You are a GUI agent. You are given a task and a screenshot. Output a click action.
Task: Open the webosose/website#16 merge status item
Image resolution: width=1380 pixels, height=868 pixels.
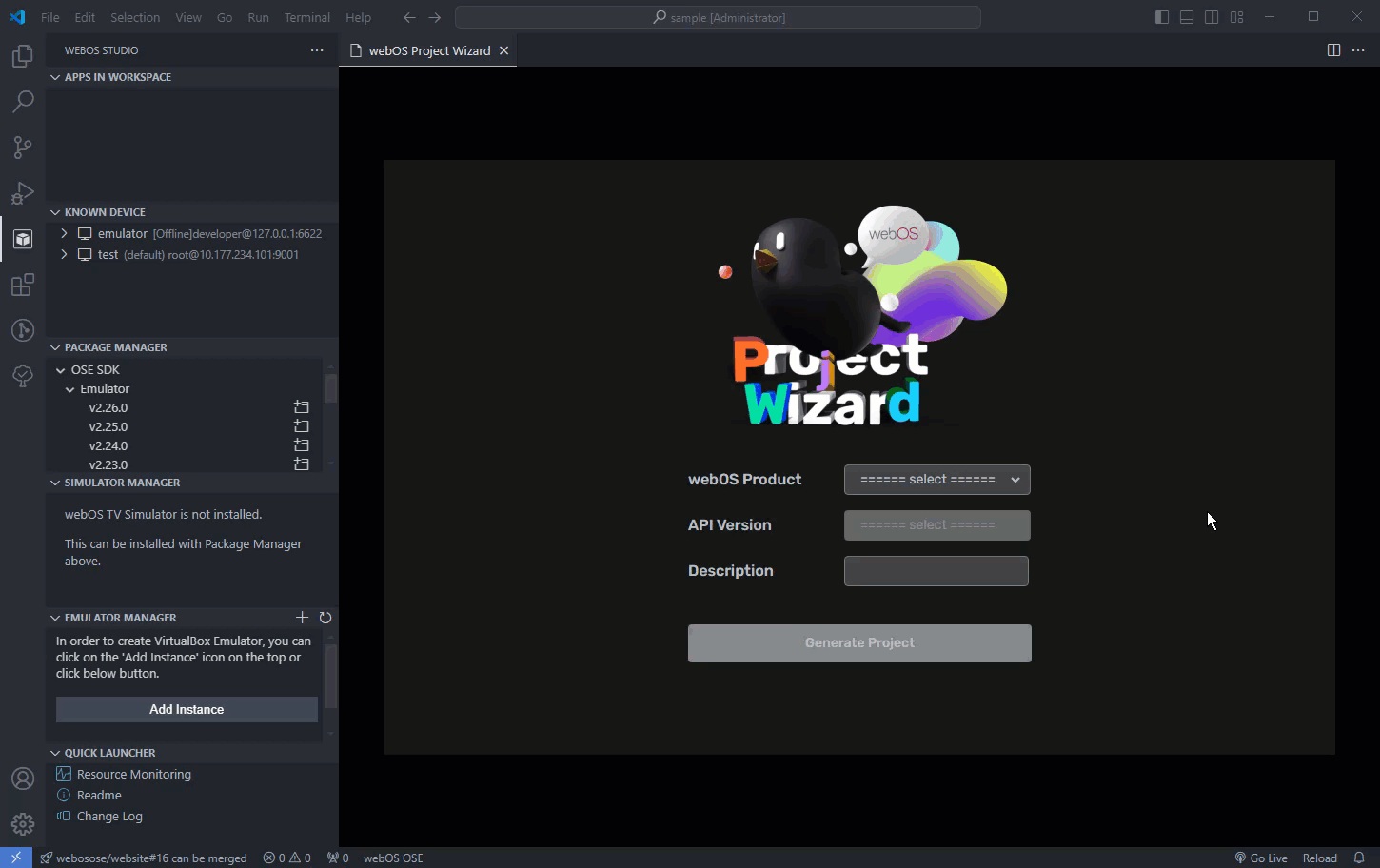click(x=144, y=858)
